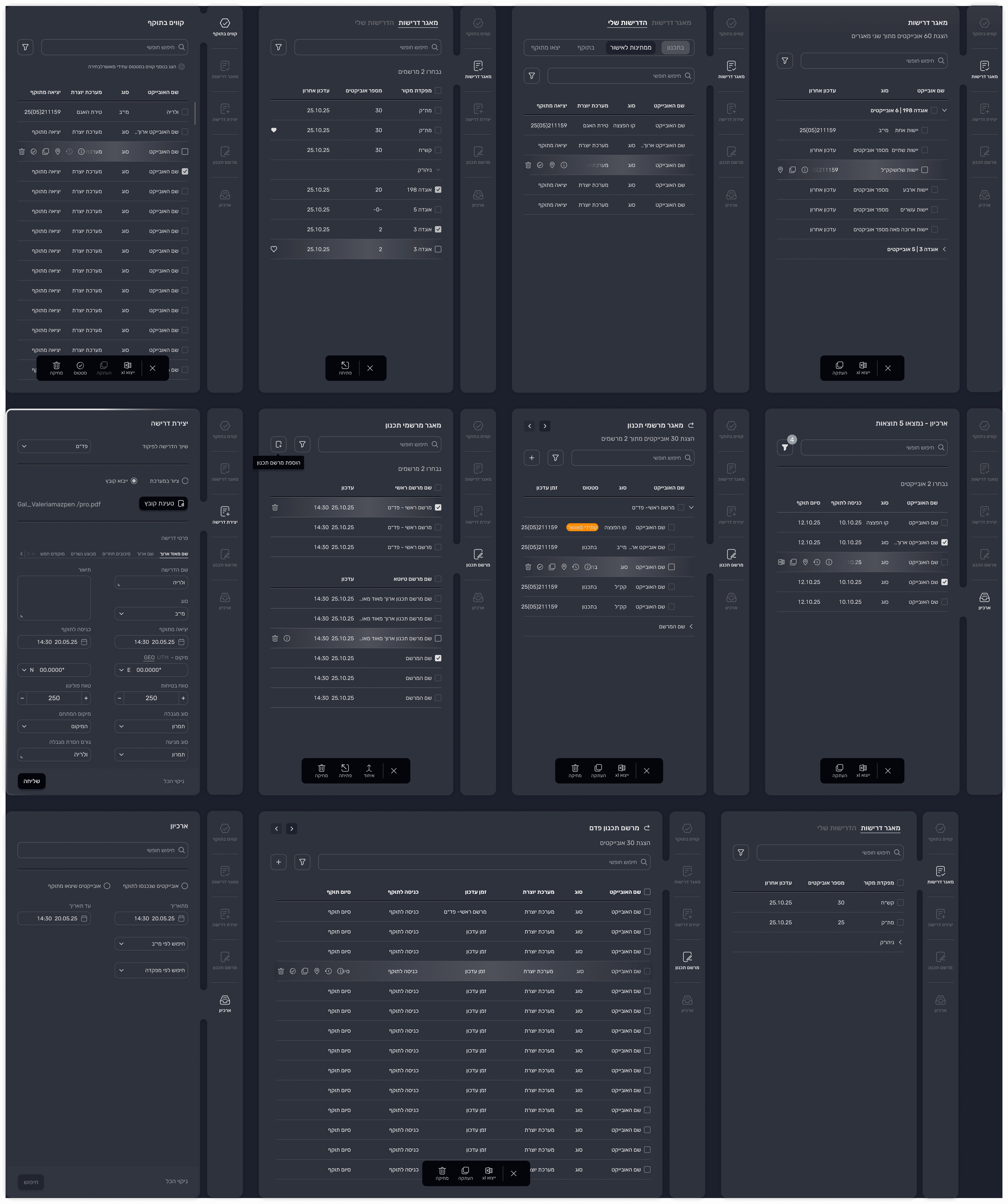Click the outline heart icon on אוגדה 3 row

tap(274, 249)
